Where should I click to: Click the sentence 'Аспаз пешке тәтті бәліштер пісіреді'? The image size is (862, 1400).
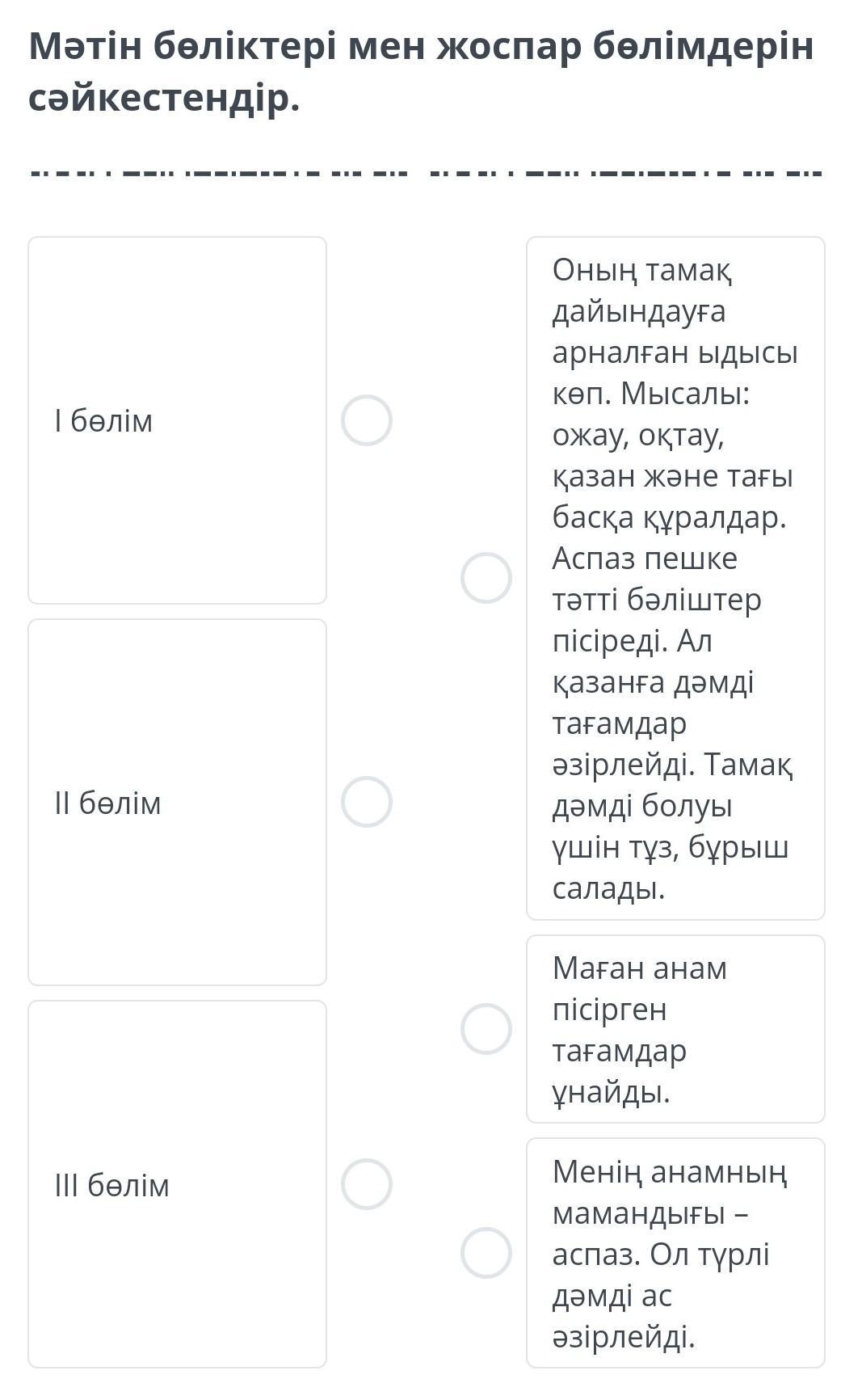tap(656, 600)
